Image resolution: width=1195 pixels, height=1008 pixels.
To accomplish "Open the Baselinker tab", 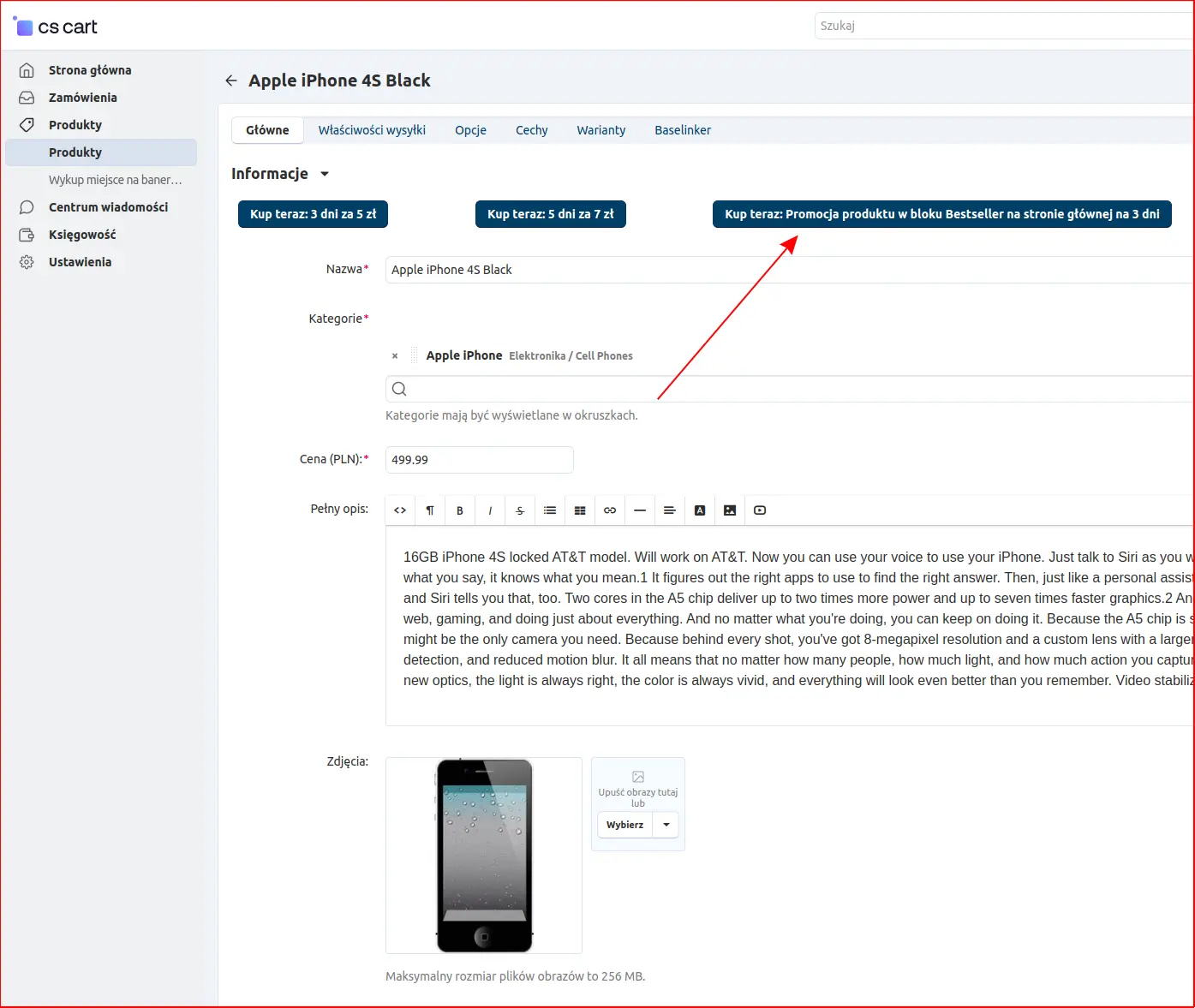I will [x=683, y=130].
